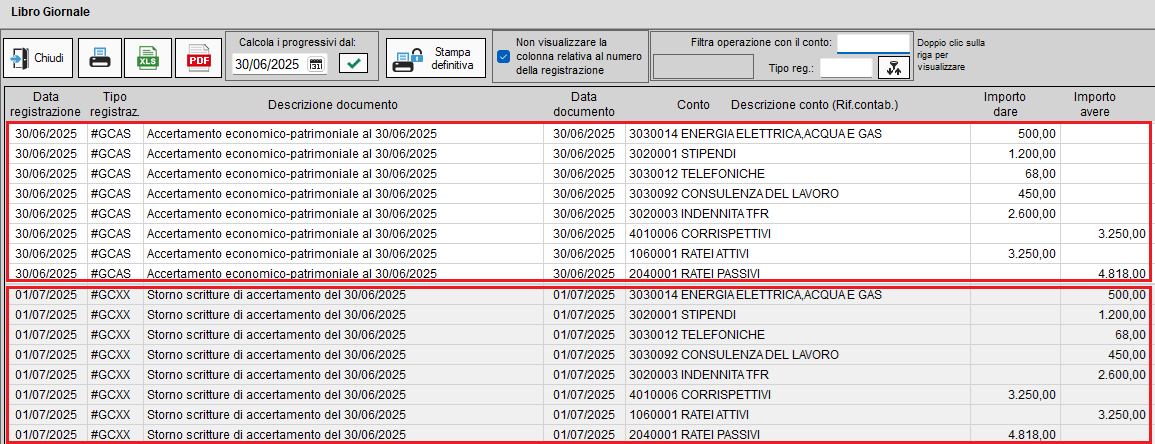Click the filter apply icon button
The height and width of the screenshot is (444, 1155).
pos(890,67)
